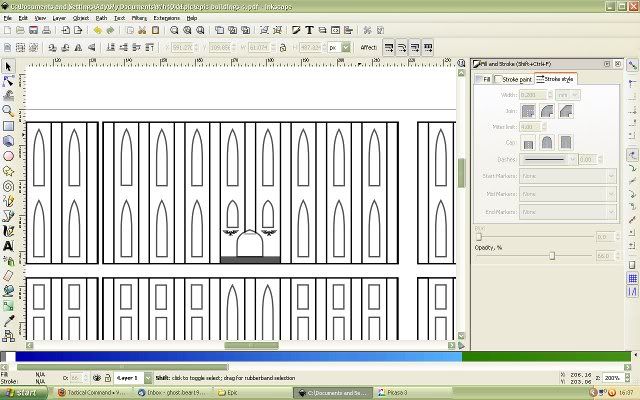
Task: Click the Cut scissors icon
Action: 142,30
